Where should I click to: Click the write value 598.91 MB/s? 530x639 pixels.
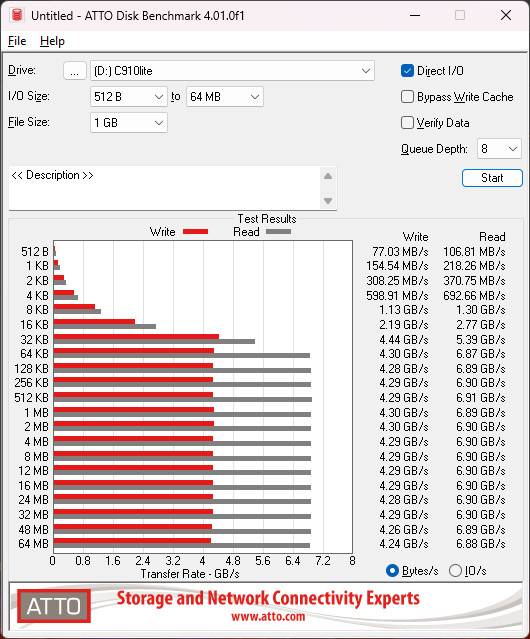pos(397,295)
